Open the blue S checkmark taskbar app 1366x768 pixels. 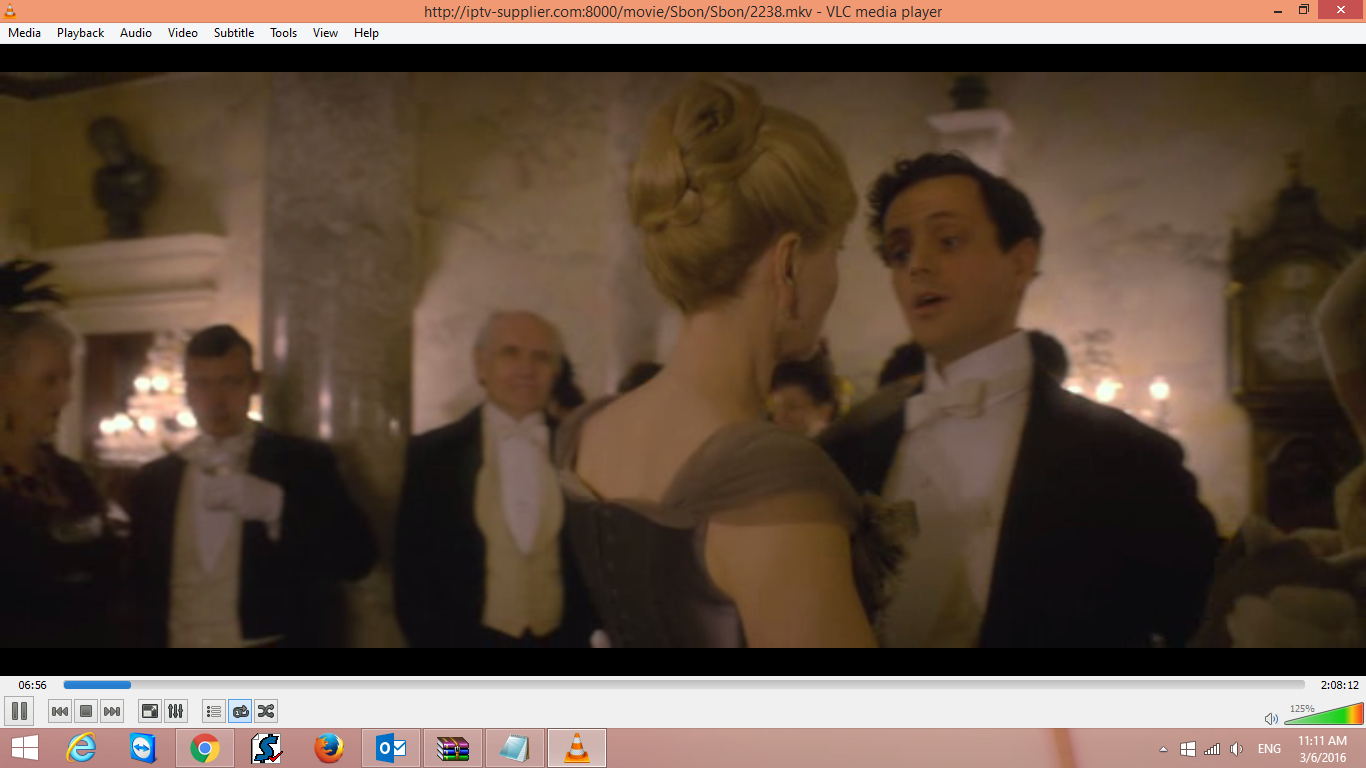pyautogui.click(x=267, y=748)
